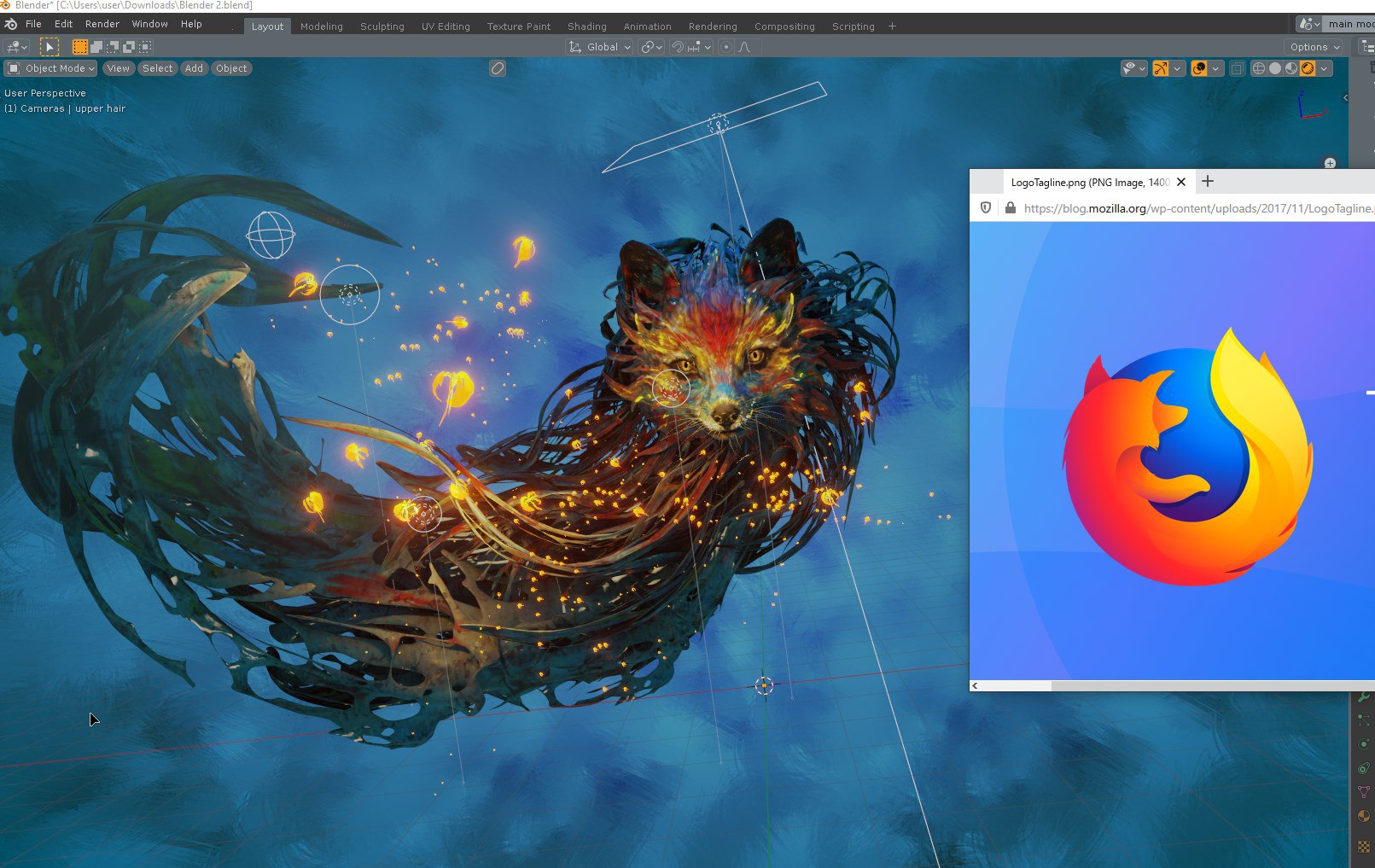Click the Firefox tracking protection shield icon
Image resolution: width=1375 pixels, height=868 pixels.
tap(986, 207)
